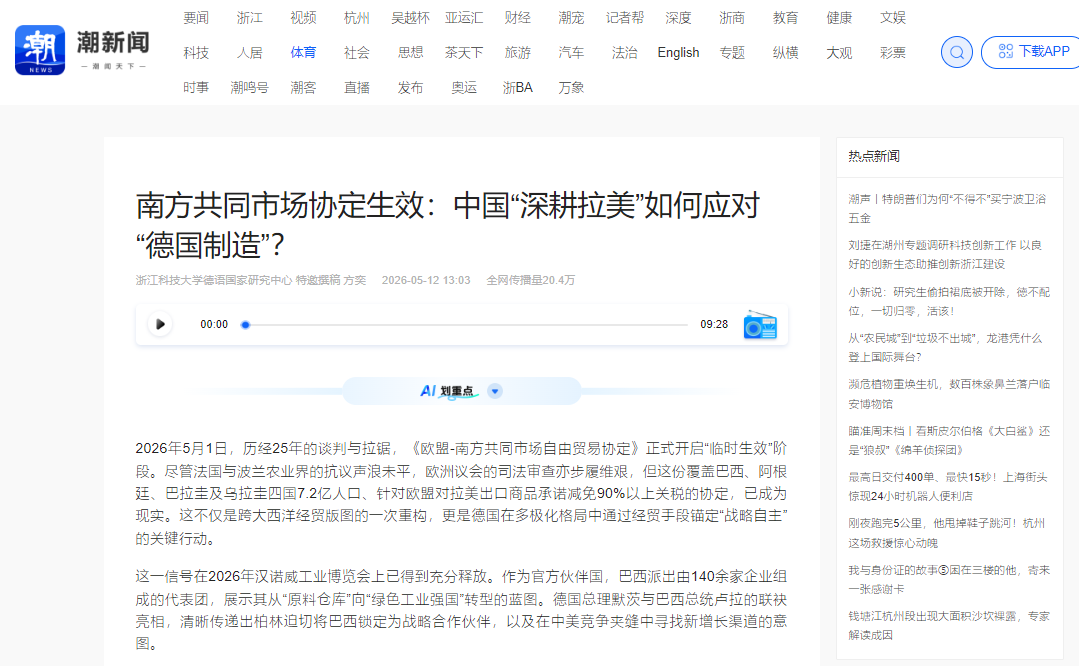This screenshot has height=666, width=1079.
Task: Click the 热点新闻 sidebar heading
Action: [873, 156]
